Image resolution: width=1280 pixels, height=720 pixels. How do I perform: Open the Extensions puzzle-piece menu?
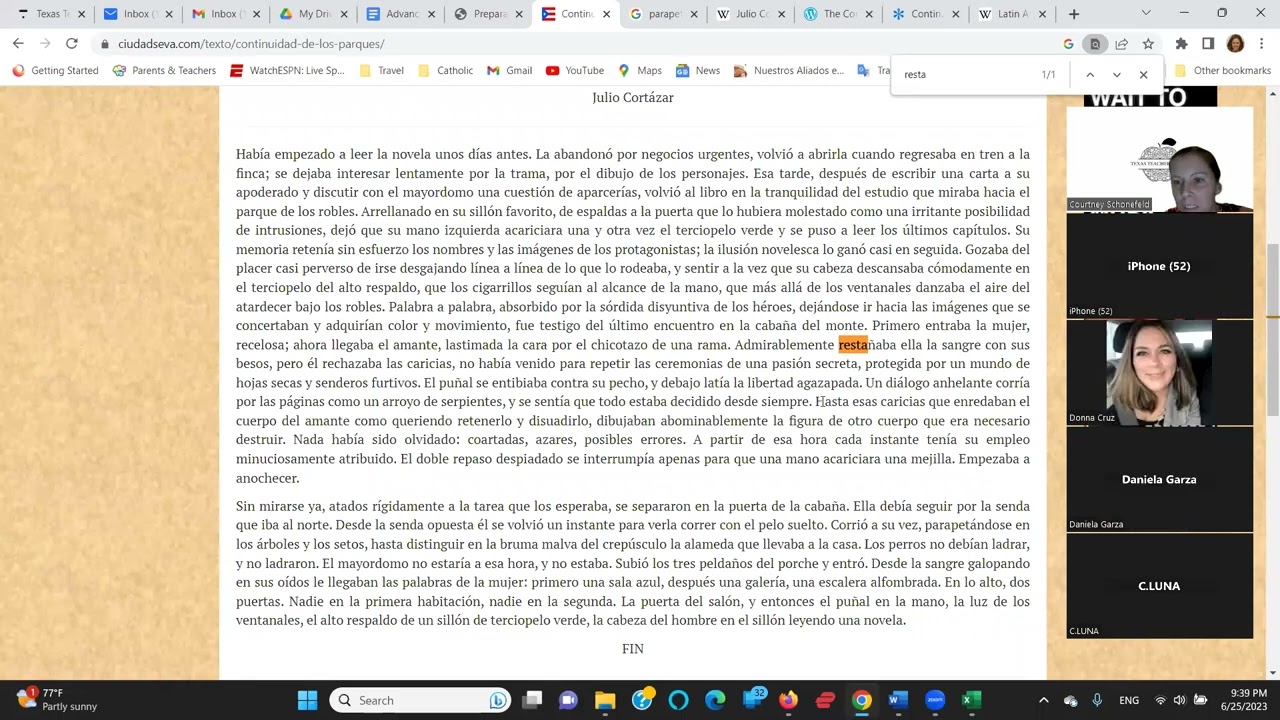click(x=1181, y=44)
